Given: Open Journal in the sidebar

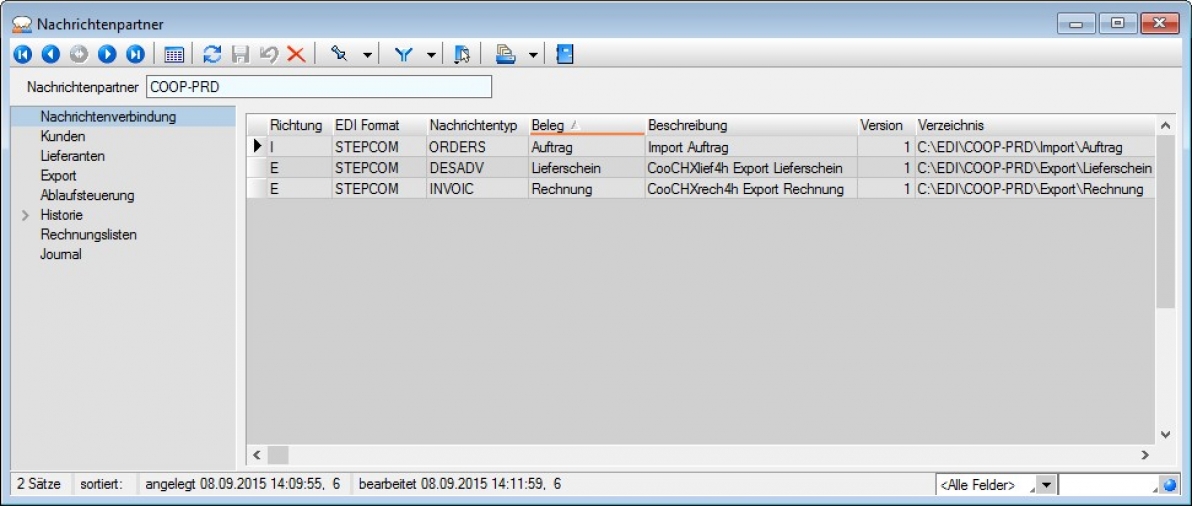Looking at the screenshot, I should 60,255.
